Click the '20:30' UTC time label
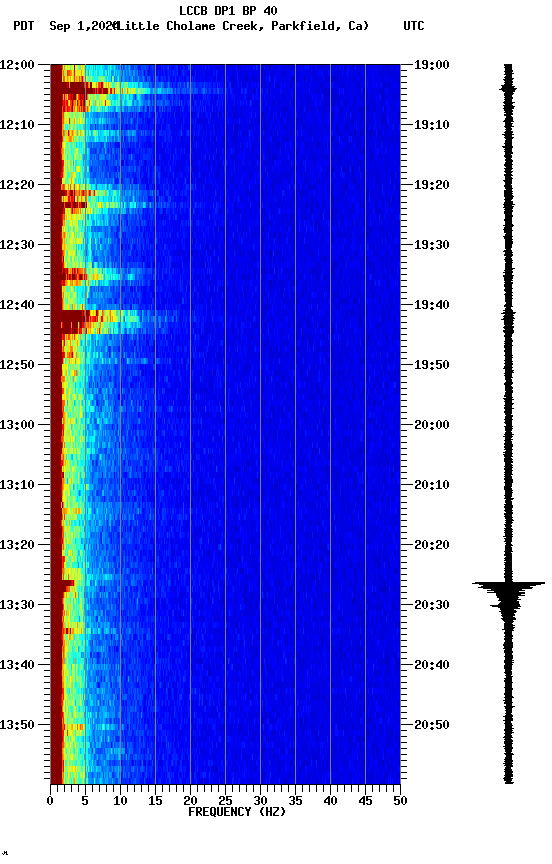The width and height of the screenshot is (552, 864). (x=432, y=605)
